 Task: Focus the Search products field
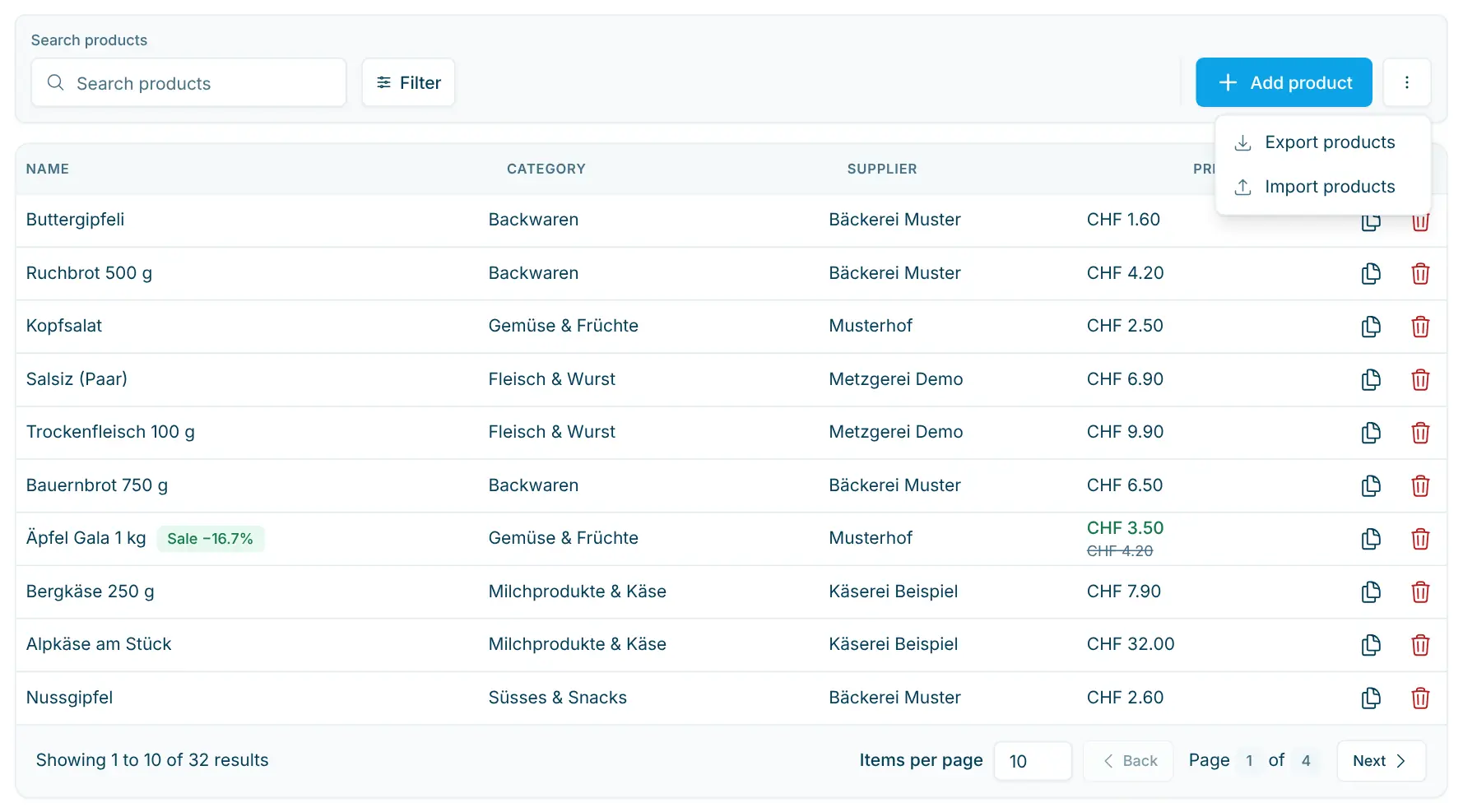pos(188,82)
